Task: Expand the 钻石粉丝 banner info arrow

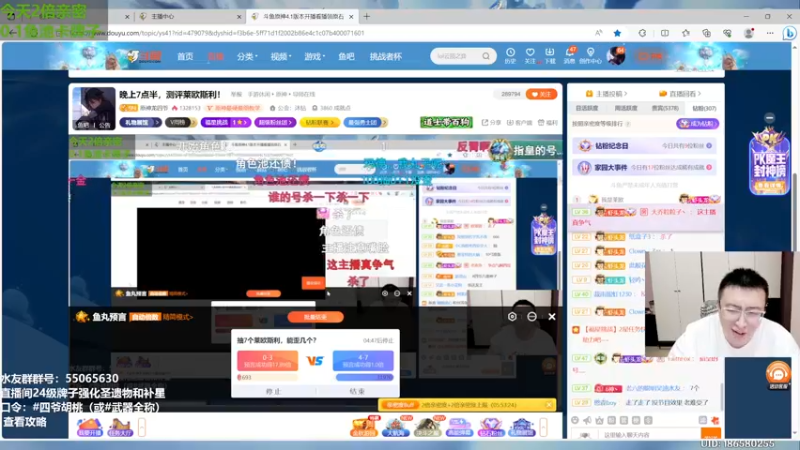Action: [709, 146]
